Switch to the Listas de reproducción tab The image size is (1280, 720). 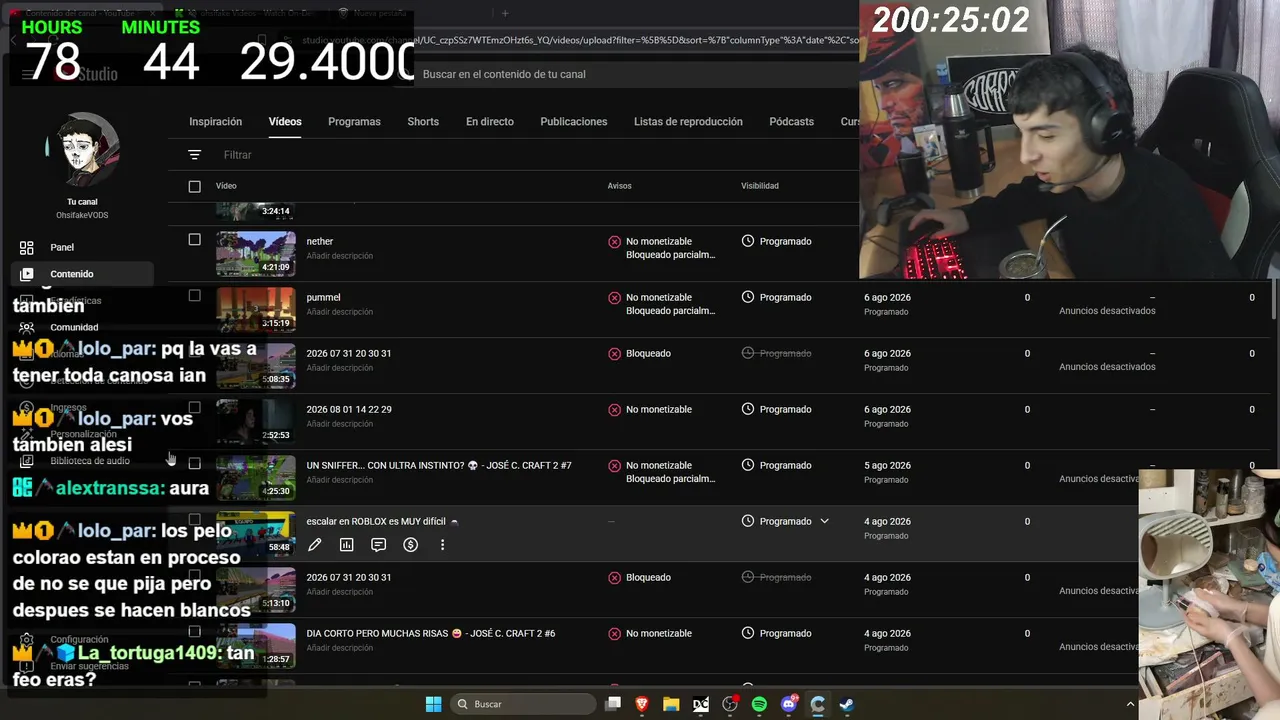688,122
